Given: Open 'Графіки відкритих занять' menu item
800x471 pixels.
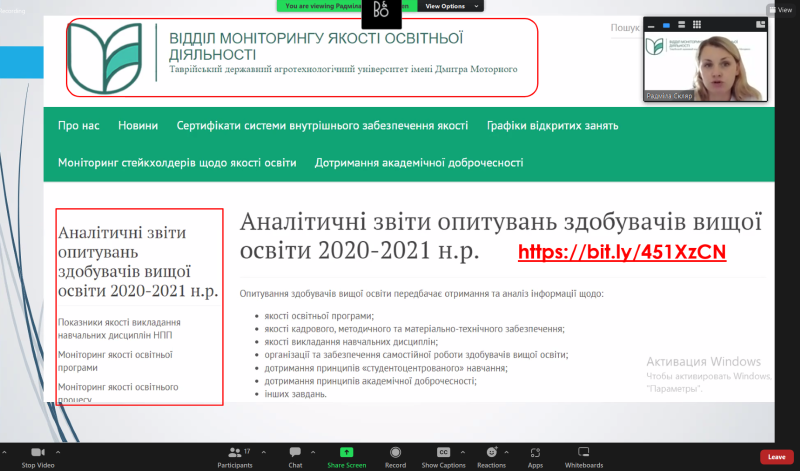Looking at the screenshot, I should point(553,126).
